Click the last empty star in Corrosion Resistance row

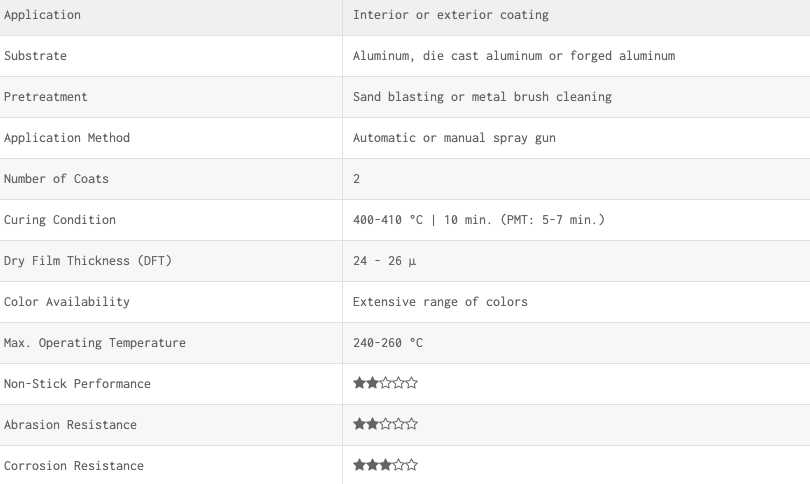coord(412,465)
